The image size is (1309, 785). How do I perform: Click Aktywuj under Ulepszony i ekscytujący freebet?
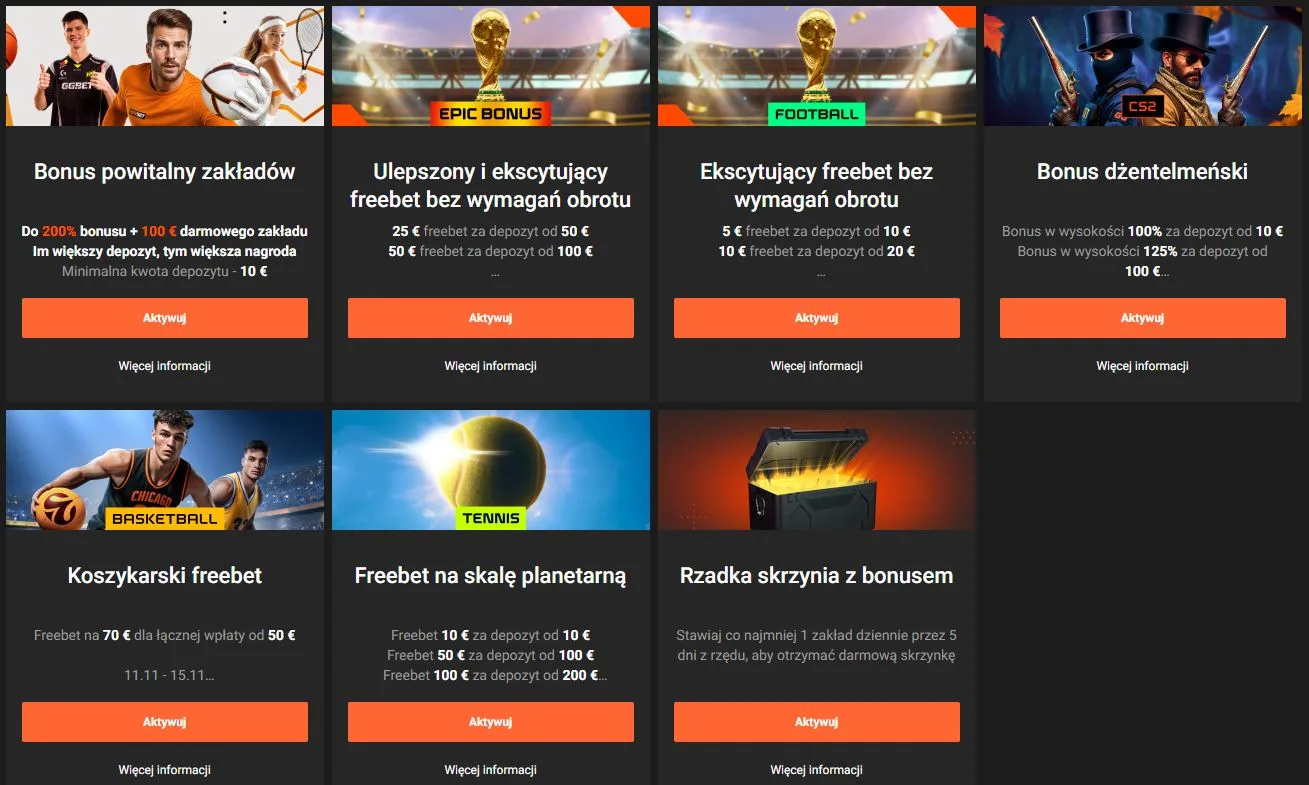491,318
